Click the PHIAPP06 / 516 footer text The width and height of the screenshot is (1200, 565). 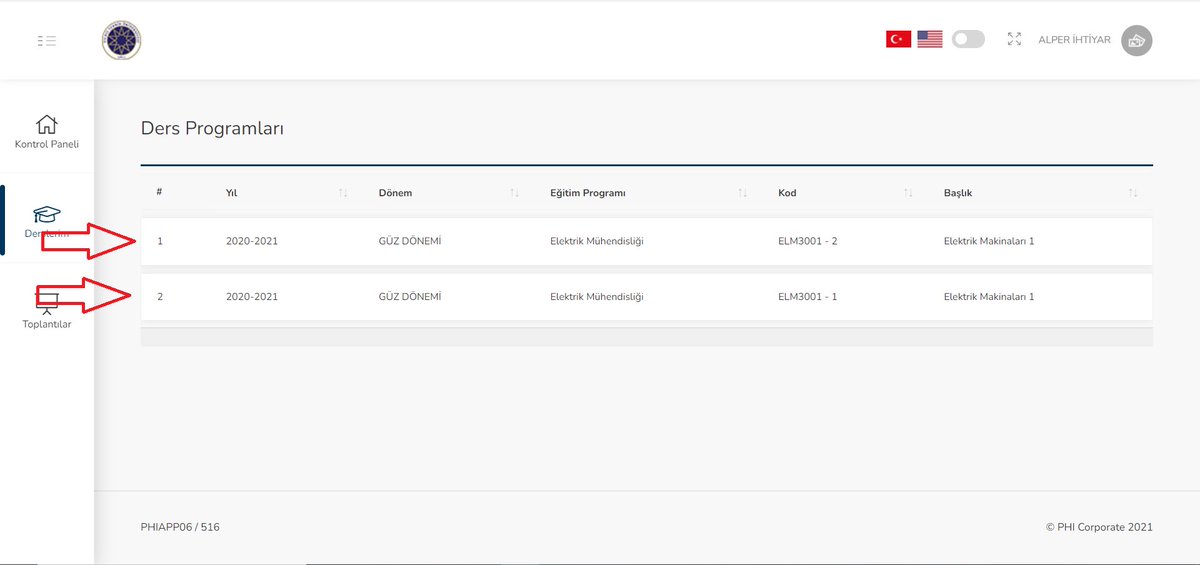(x=180, y=527)
